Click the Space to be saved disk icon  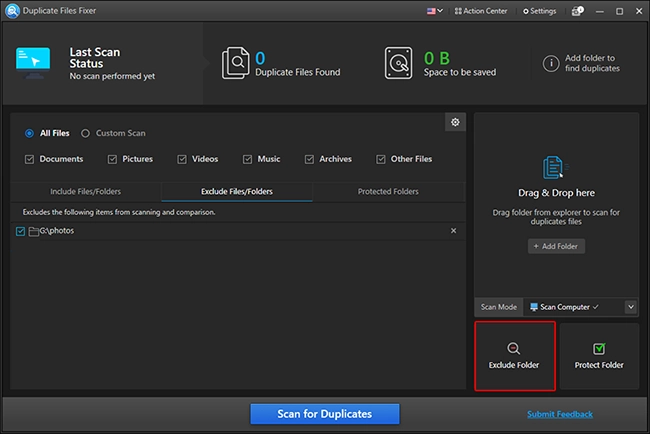[x=398, y=63]
